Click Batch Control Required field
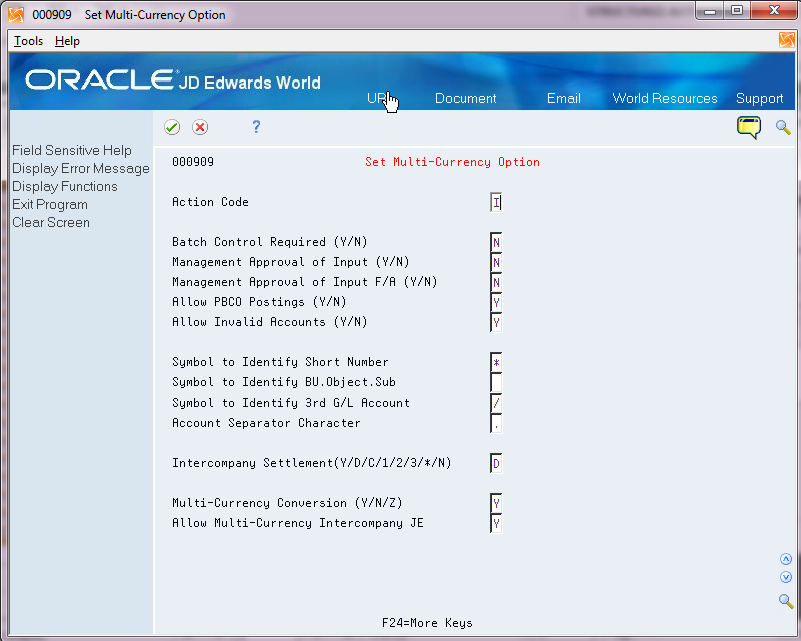The image size is (801, 641). pos(496,242)
